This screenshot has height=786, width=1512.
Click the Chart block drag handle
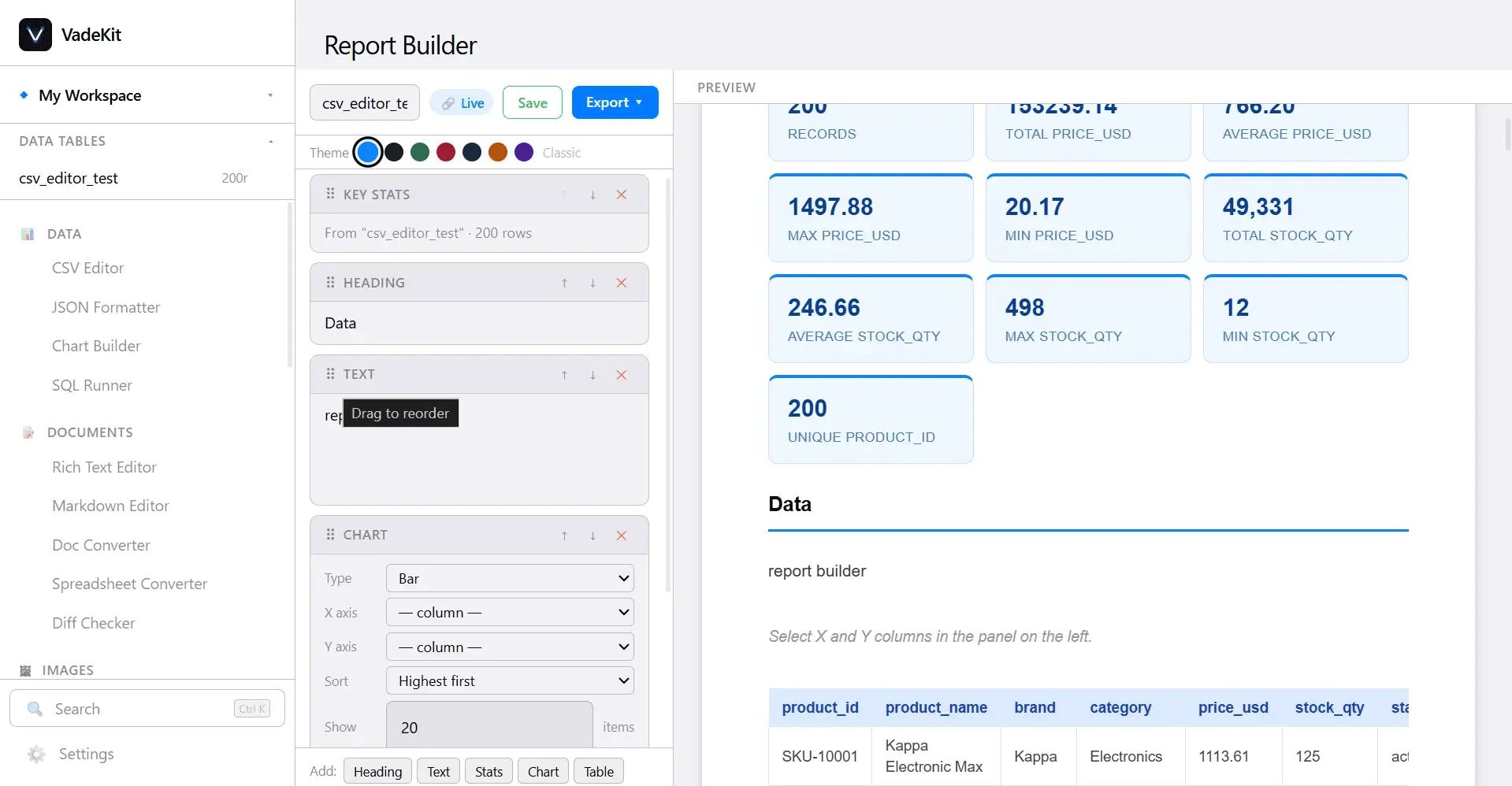[330, 534]
